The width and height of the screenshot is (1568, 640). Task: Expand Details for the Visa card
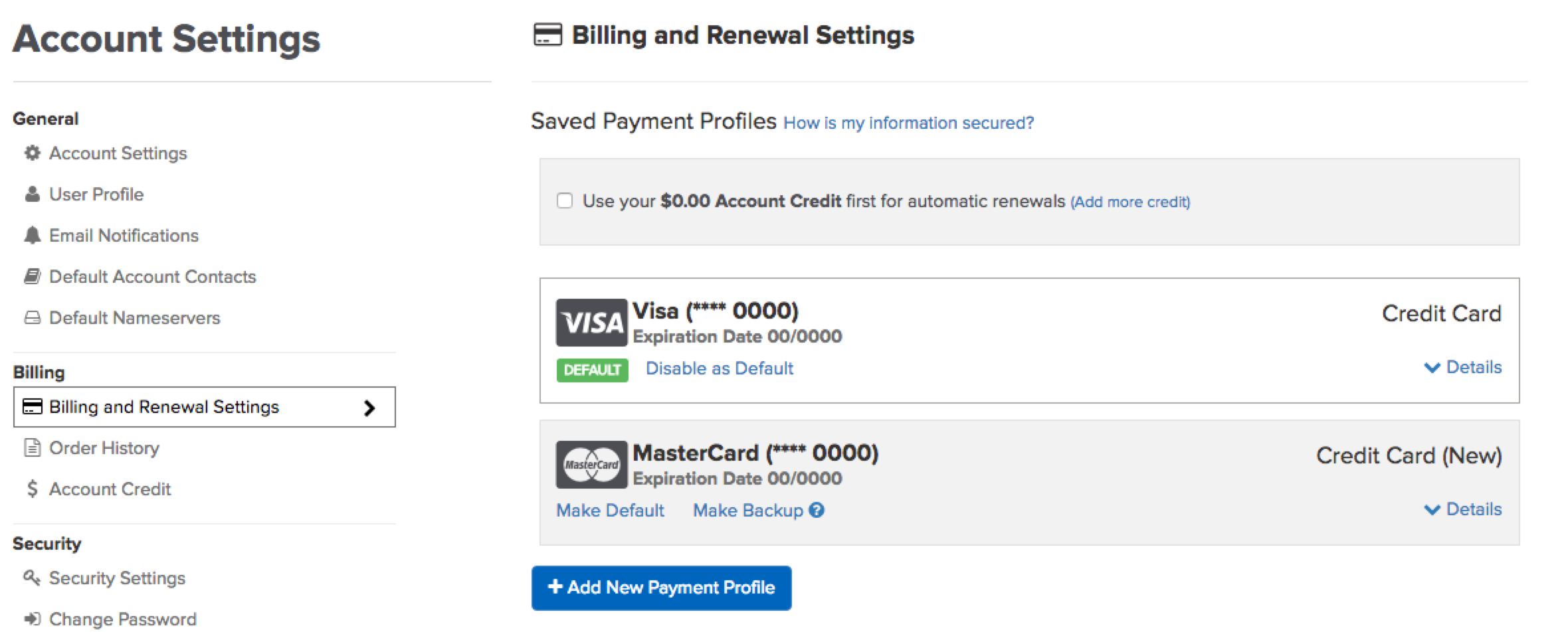coord(1463,367)
